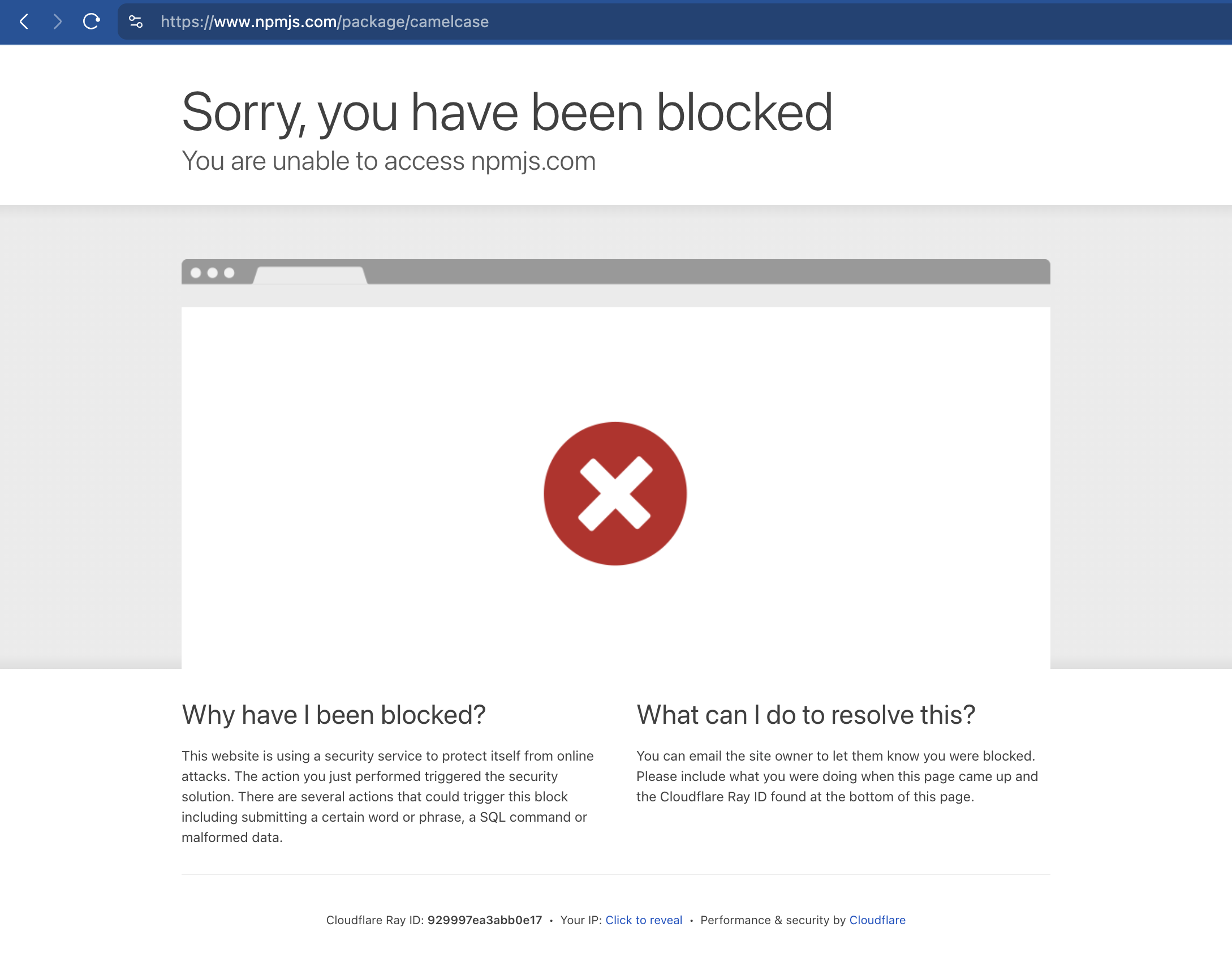
Task: Click the rightmost dot on the gray mock toolbar
Action: tap(230, 274)
